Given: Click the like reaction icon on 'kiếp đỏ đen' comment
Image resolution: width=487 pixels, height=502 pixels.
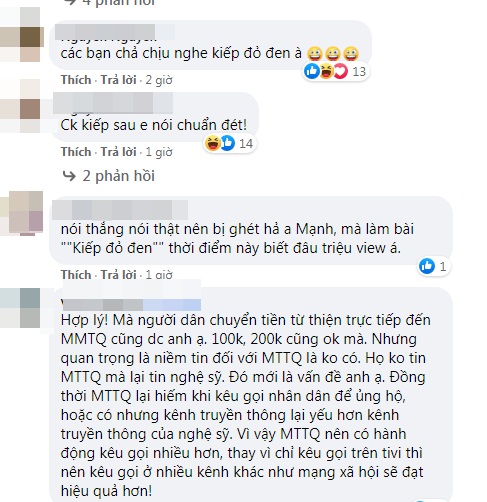Looking at the screenshot, I should pos(312,71).
